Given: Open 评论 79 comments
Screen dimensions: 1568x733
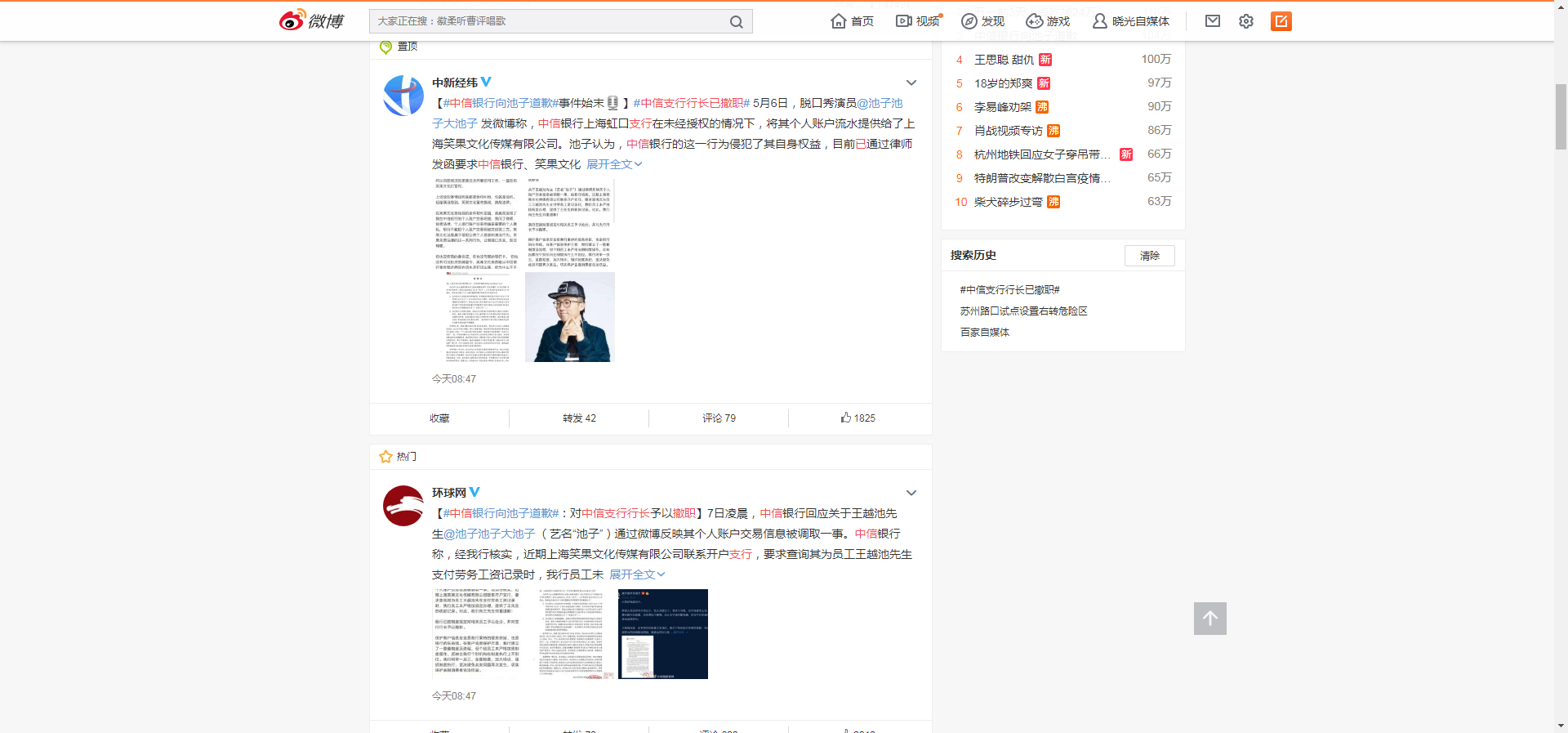Looking at the screenshot, I should click(719, 418).
